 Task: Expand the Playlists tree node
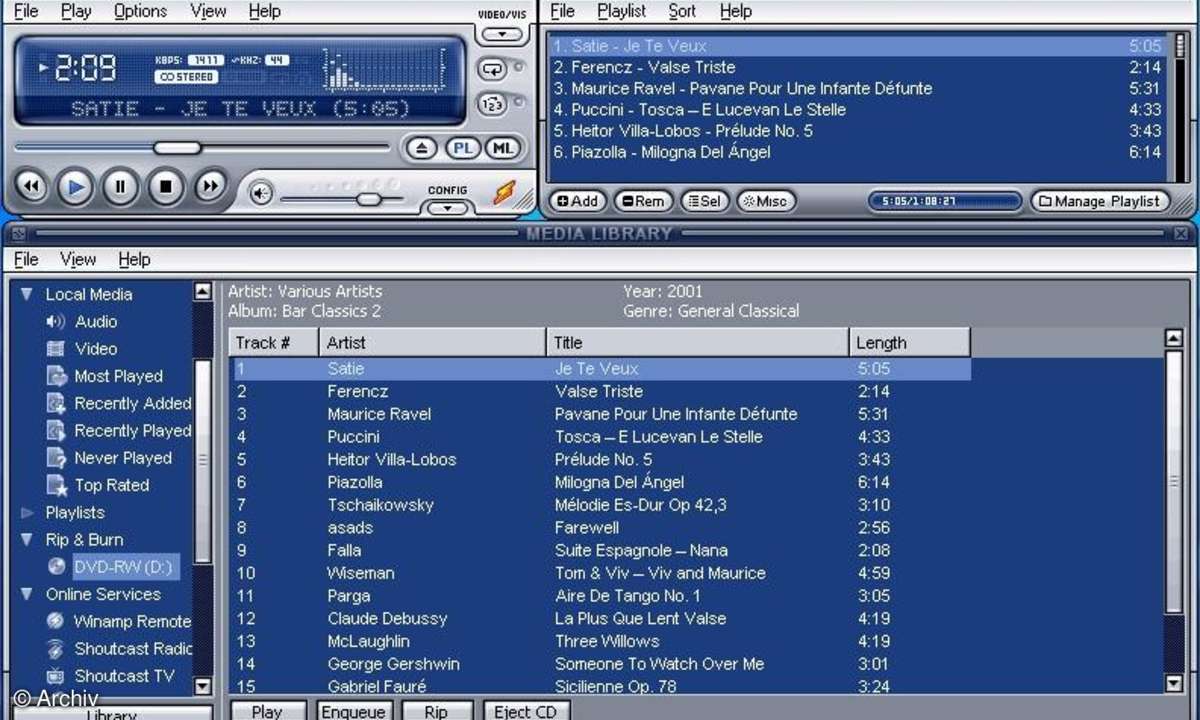coord(27,513)
